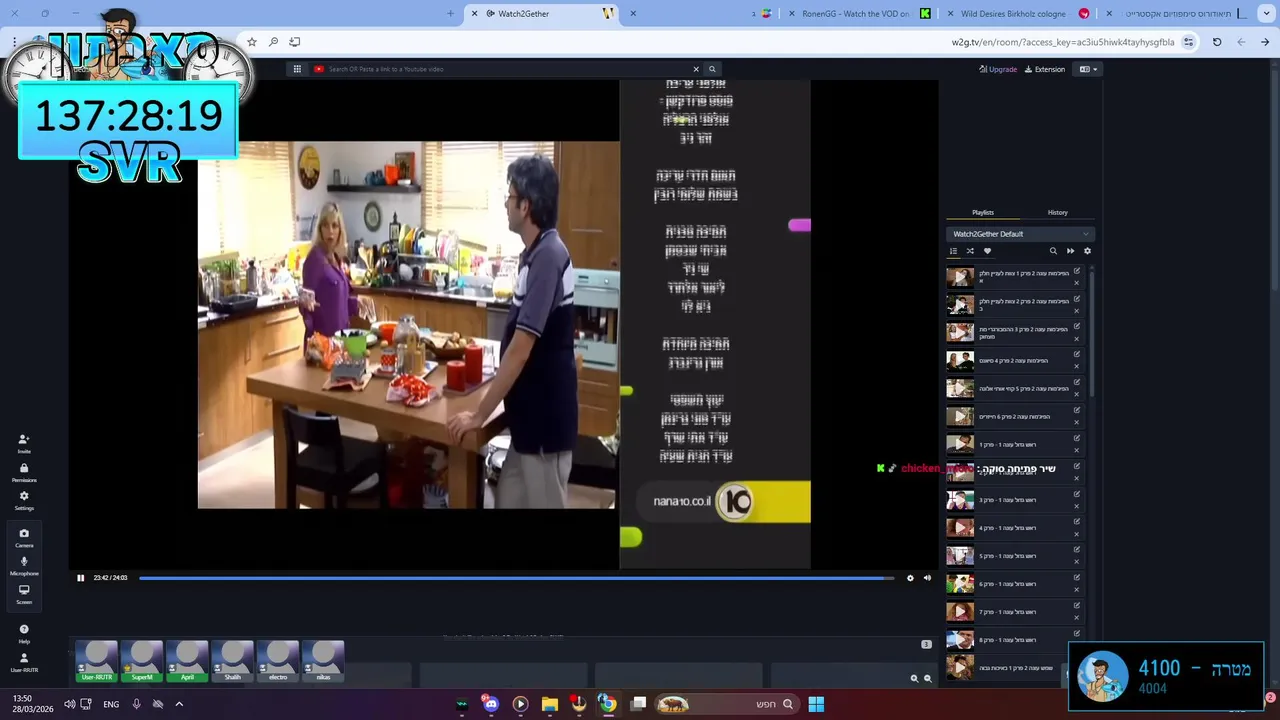Open video player settings gear
Image resolution: width=1280 pixels, height=720 pixels.
pos(910,578)
